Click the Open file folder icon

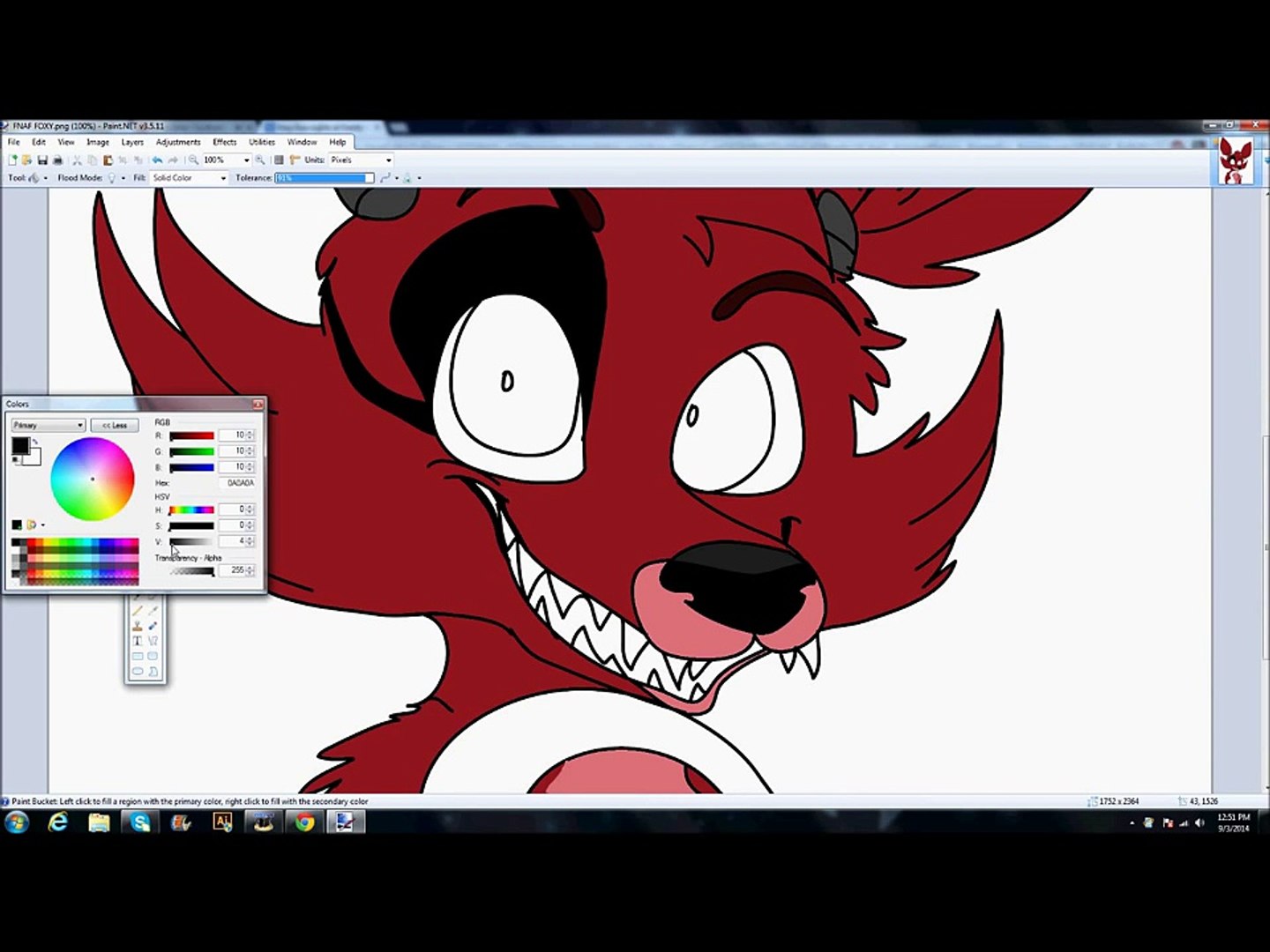click(26, 160)
